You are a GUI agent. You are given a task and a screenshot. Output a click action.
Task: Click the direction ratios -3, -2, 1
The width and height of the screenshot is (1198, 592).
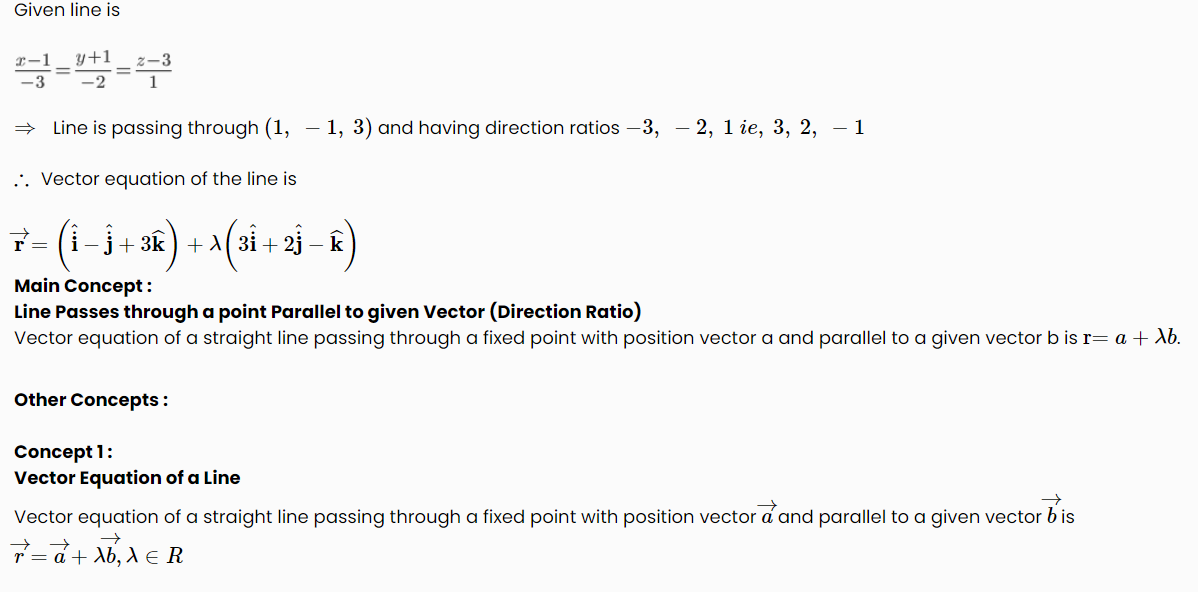click(678, 128)
